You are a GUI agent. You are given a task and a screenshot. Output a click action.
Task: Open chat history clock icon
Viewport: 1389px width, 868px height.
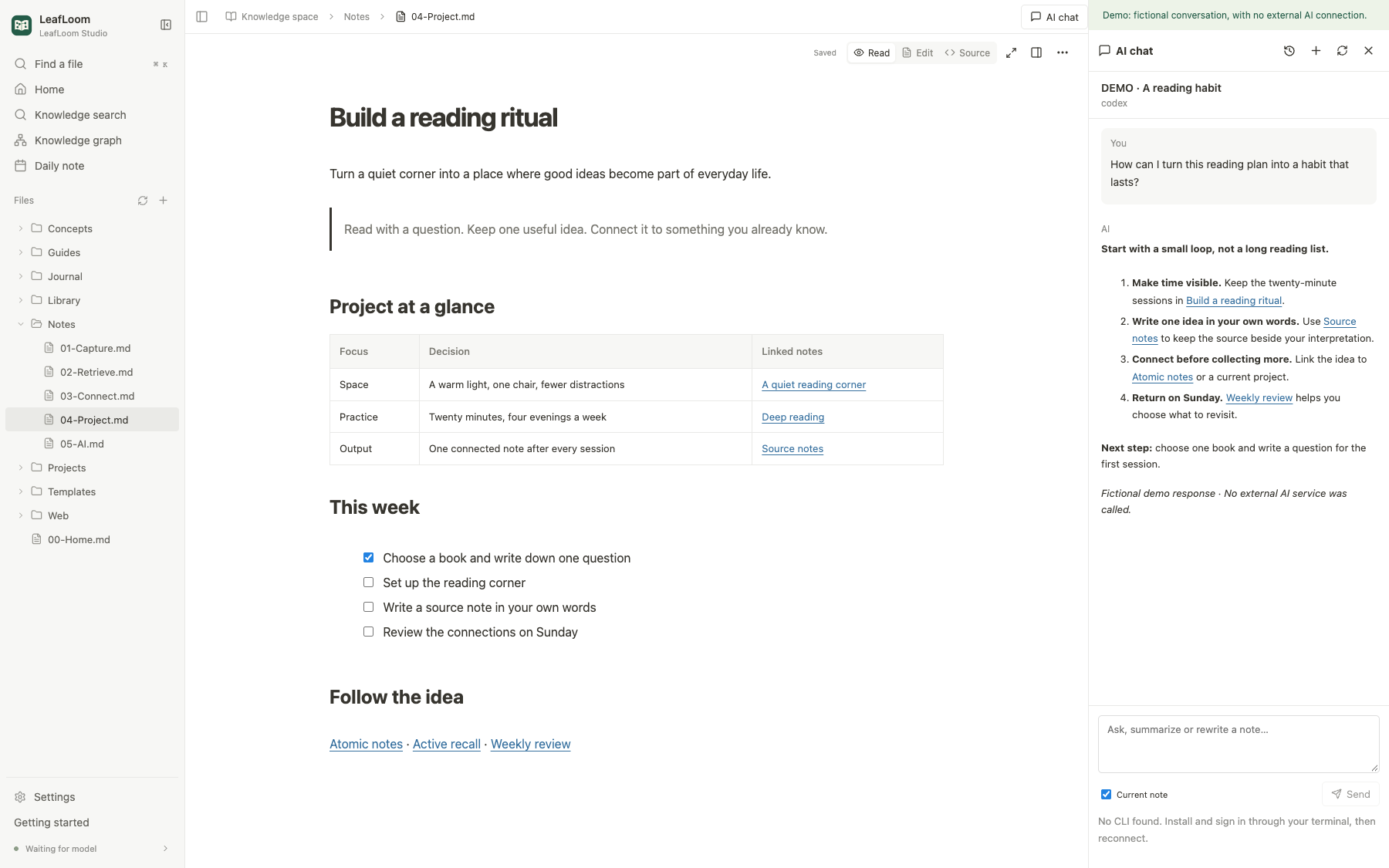click(x=1289, y=51)
